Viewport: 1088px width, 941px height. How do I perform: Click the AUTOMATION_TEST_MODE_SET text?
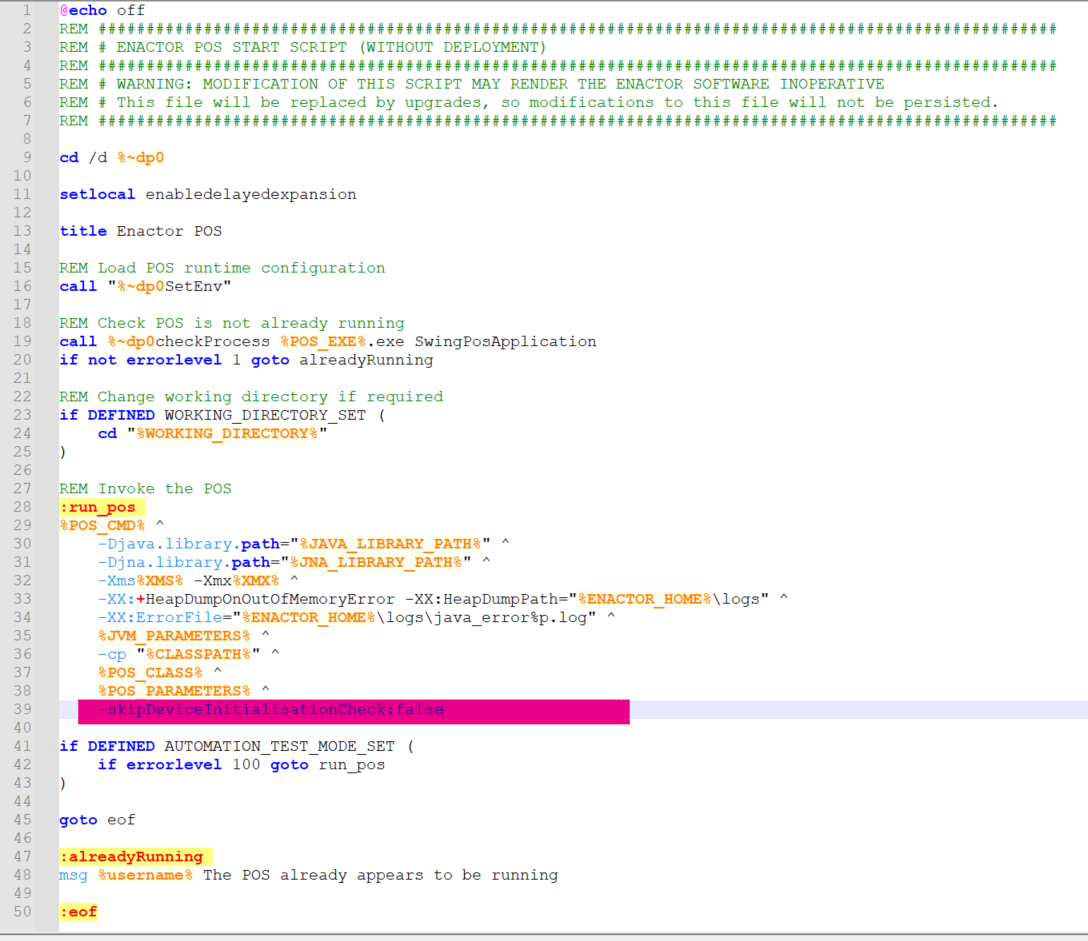[x=279, y=746]
